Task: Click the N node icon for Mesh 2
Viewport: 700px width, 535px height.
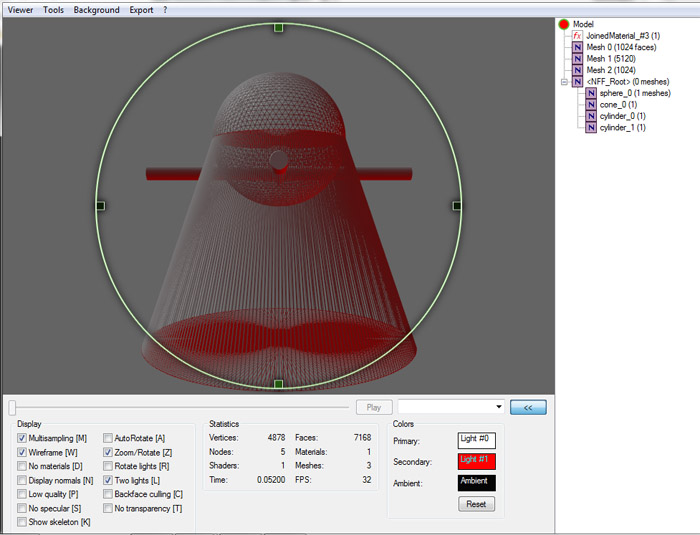Action: pos(577,70)
